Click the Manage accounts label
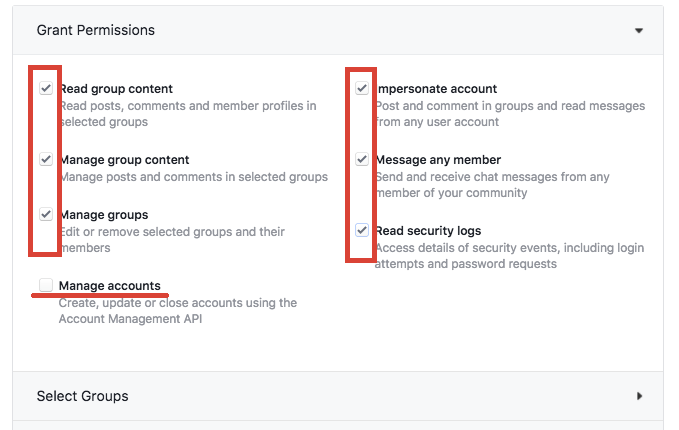This screenshot has height=430, width=679. click(110, 286)
